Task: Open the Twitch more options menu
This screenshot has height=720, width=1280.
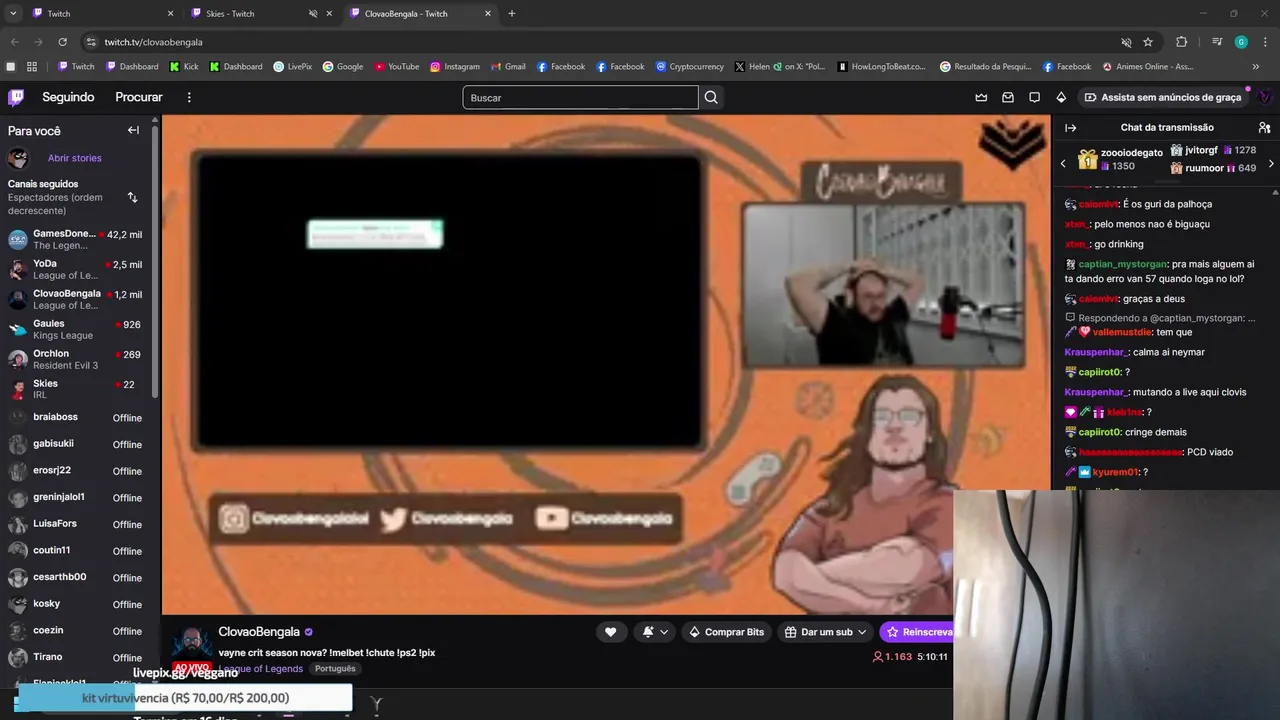Action: (189, 97)
